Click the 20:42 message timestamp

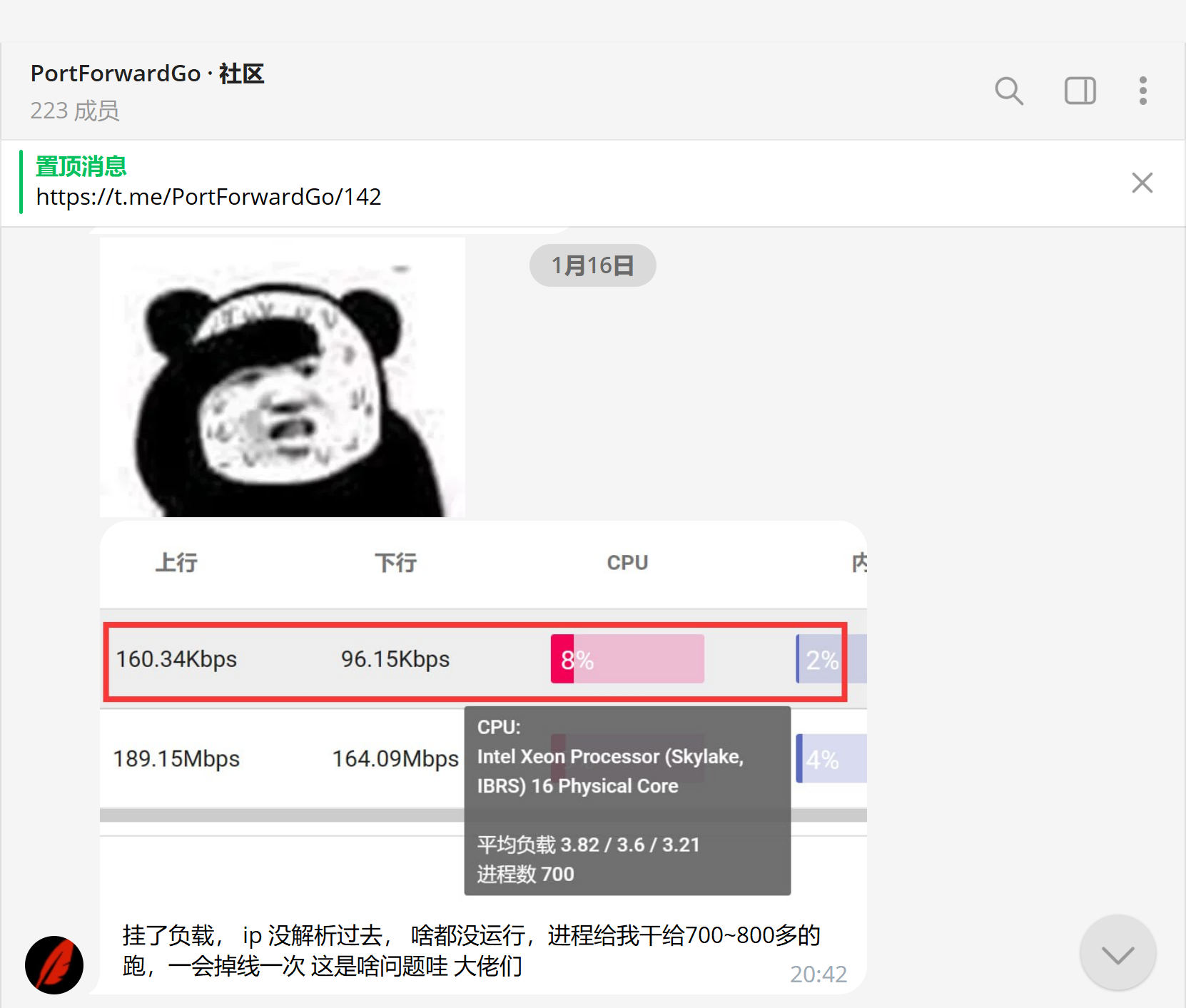(818, 974)
